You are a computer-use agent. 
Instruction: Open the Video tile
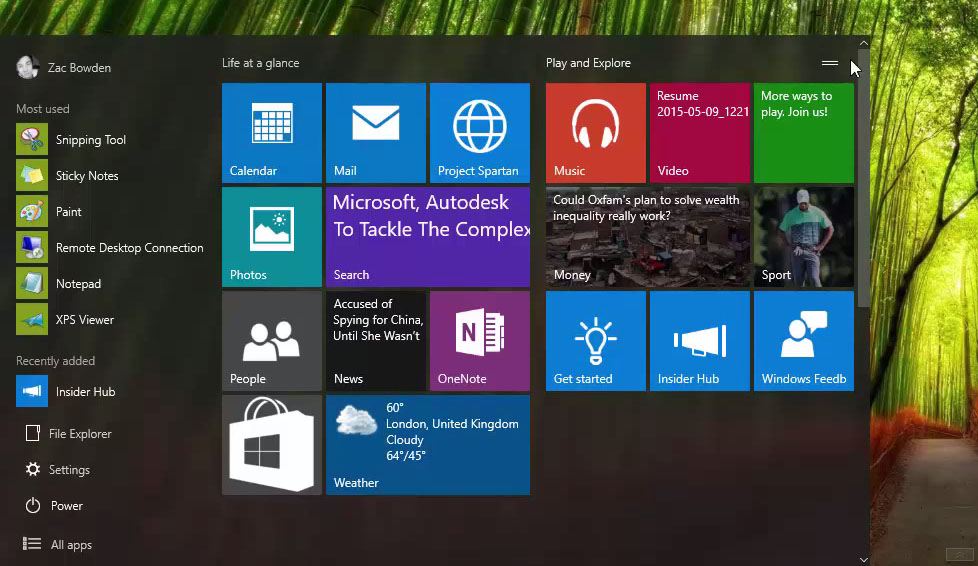pos(700,133)
